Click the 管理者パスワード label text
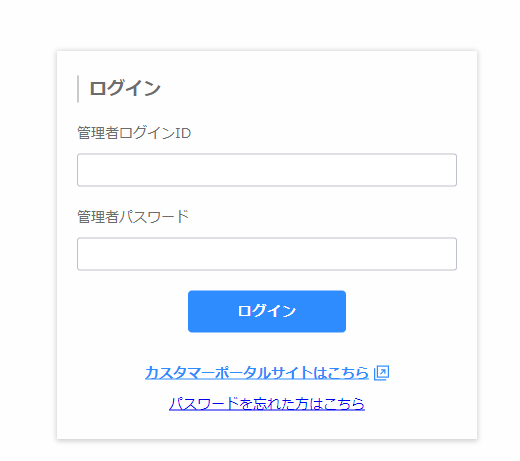Screen dimensions: 520x461 133,217
